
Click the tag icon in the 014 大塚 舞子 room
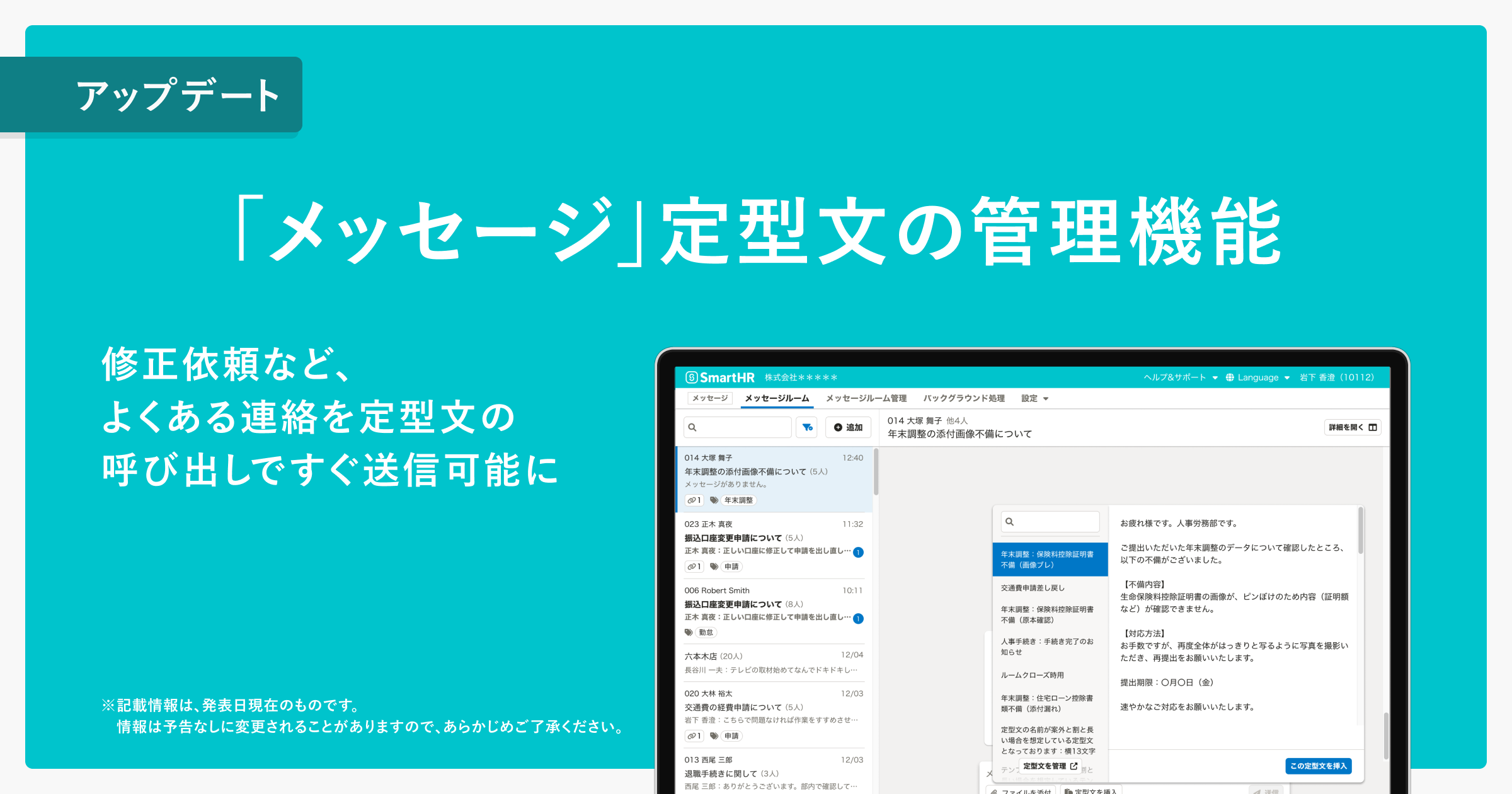[714, 500]
